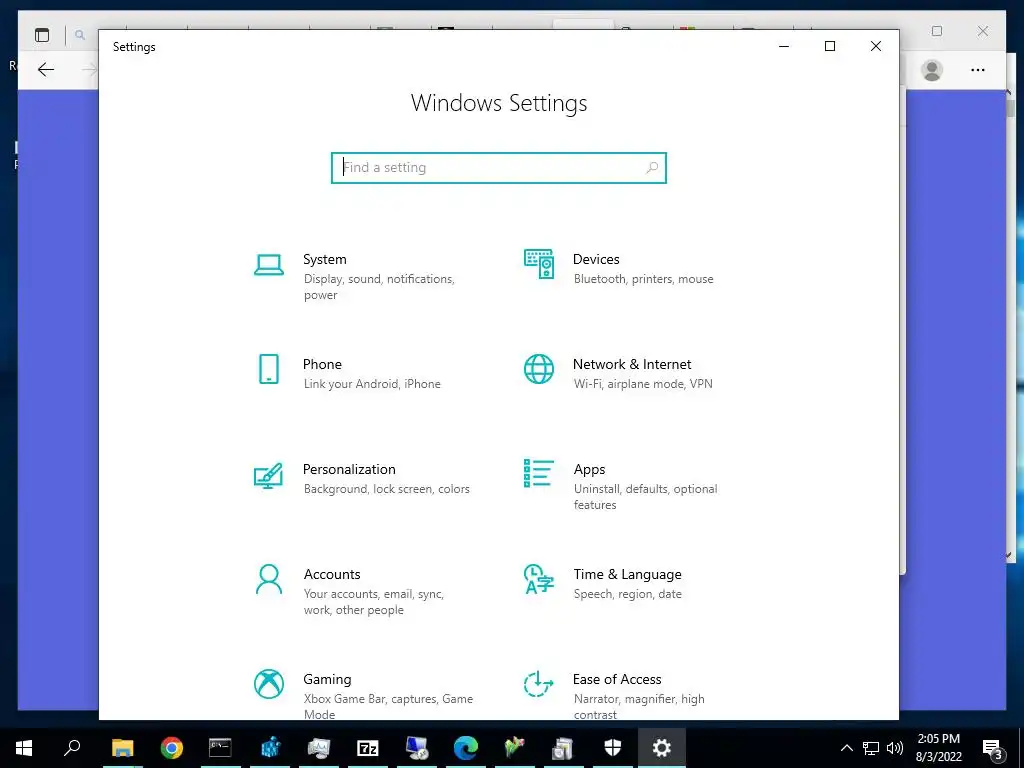Open File Explorer from the taskbar
This screenshot has width=1024, height=768.
click(122, 748)
